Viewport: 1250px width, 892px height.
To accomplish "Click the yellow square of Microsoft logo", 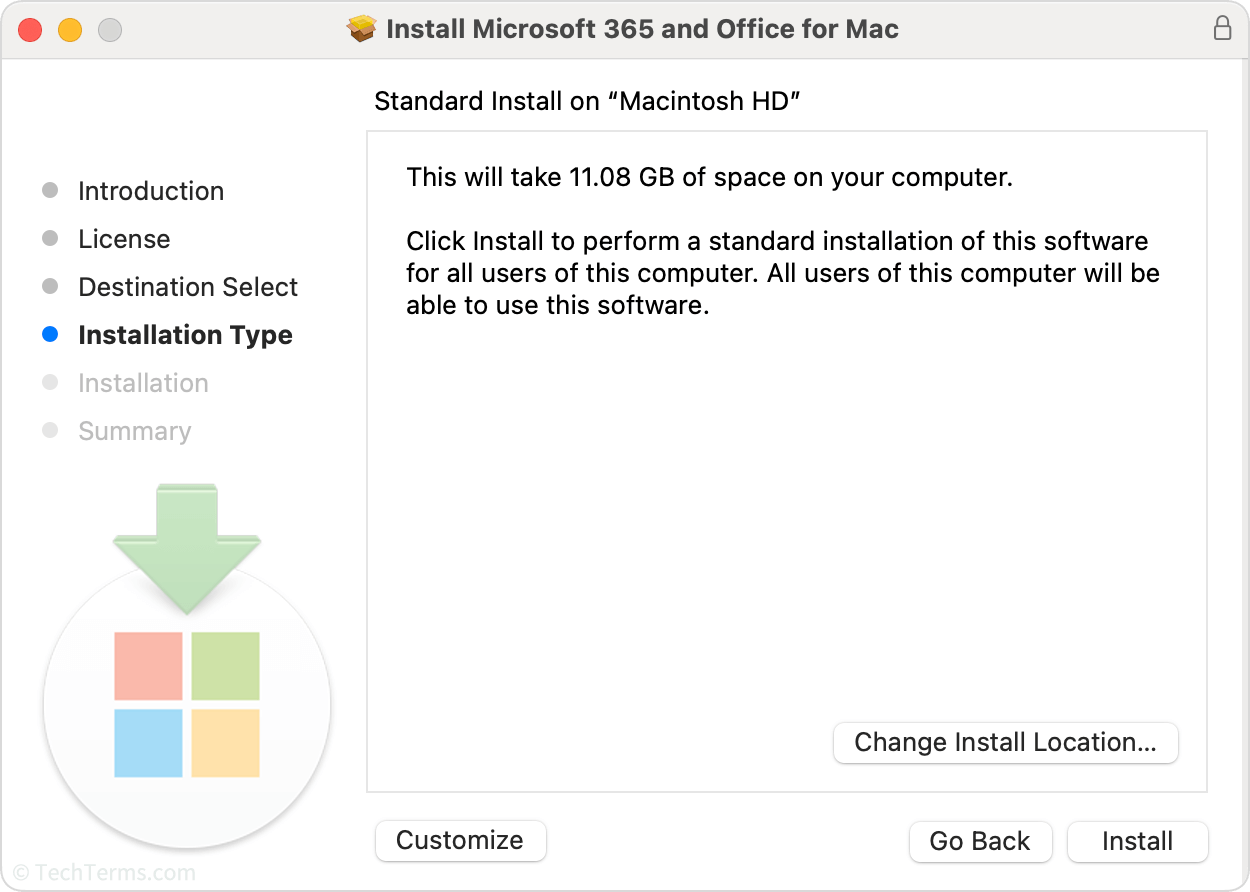I will click(x=225, y=743).
